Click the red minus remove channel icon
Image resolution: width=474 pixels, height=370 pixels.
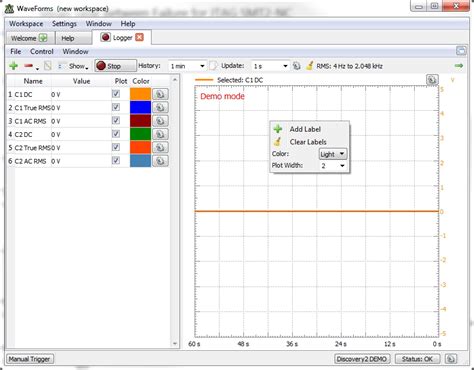(28, 66)
